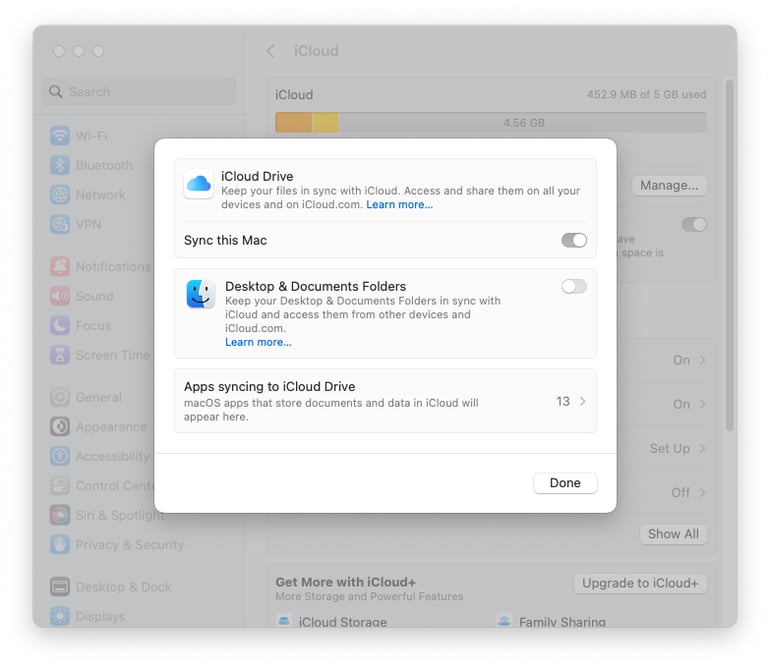This screenshot has width=770, height=668.
Task: Open the General settings pane
Action: point(100,397)
